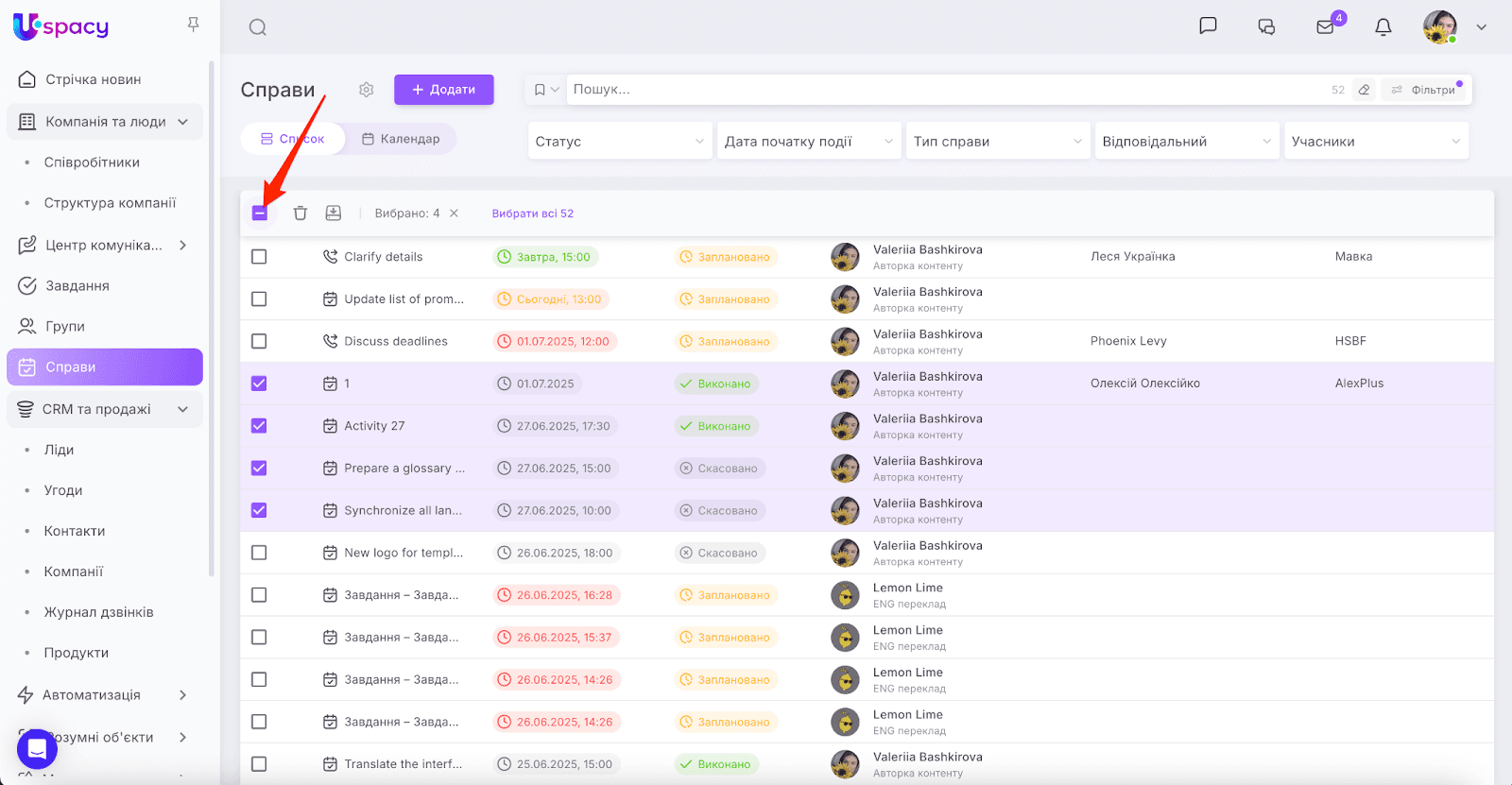This screenshot has height=785, width=1512.
Task: Click into the Пошук search field
Action: coord(945,90)
